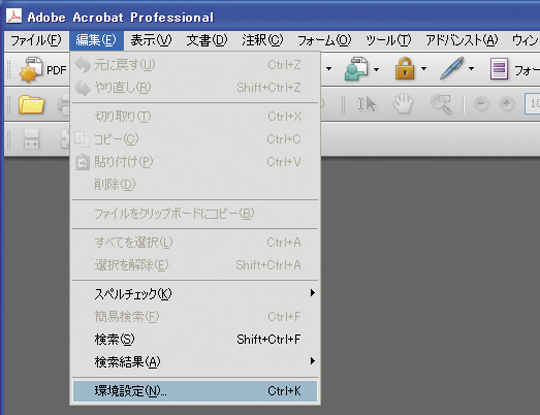The height and width of the screenshot is (415, 540).
Task: Select the sign pen icon
Action: [451, 69]
